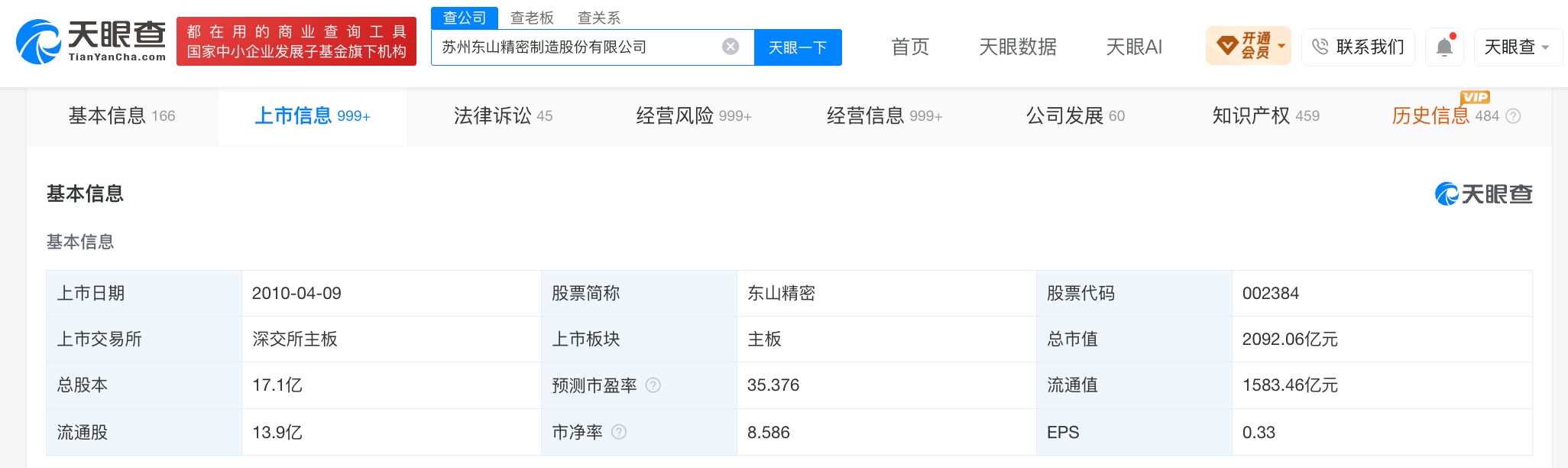1568x468 pixels.
Task: Open the 法律诉讼 tab
Action: point(503,116)
